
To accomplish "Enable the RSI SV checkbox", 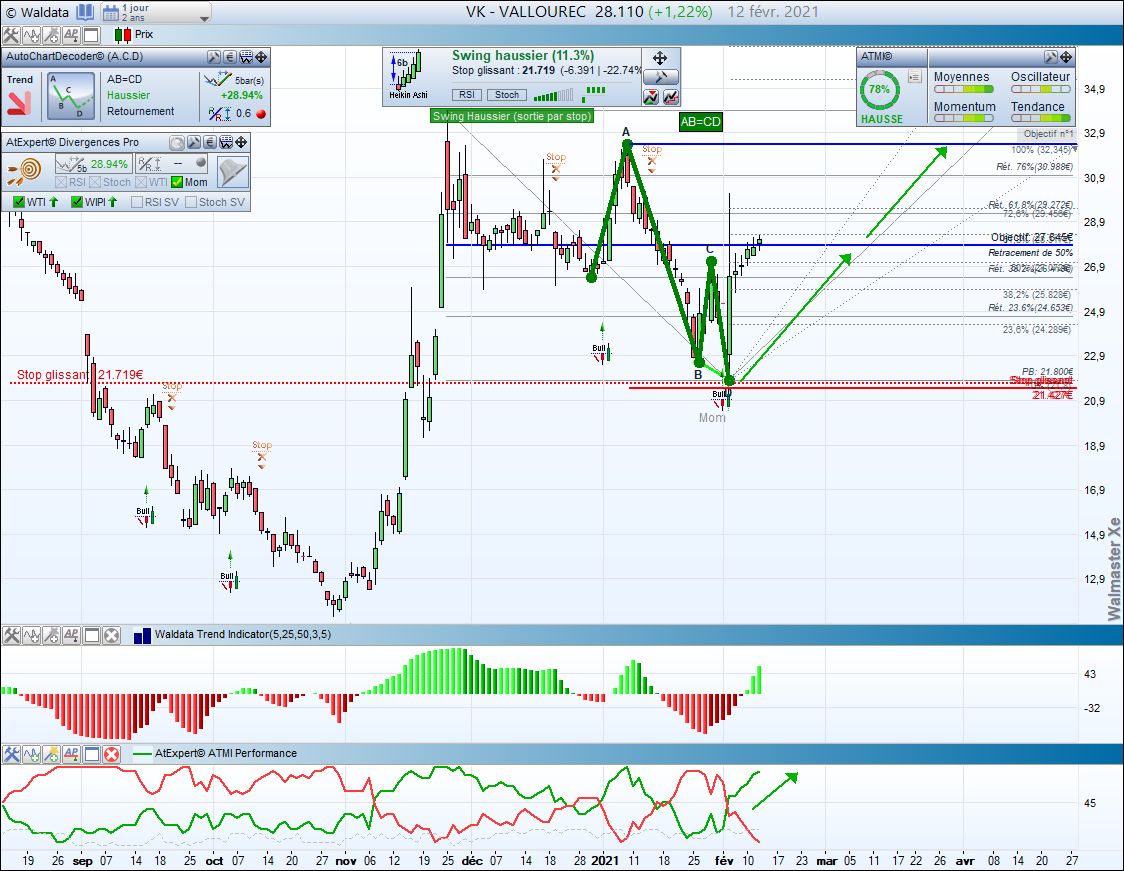I will [137, 202].
